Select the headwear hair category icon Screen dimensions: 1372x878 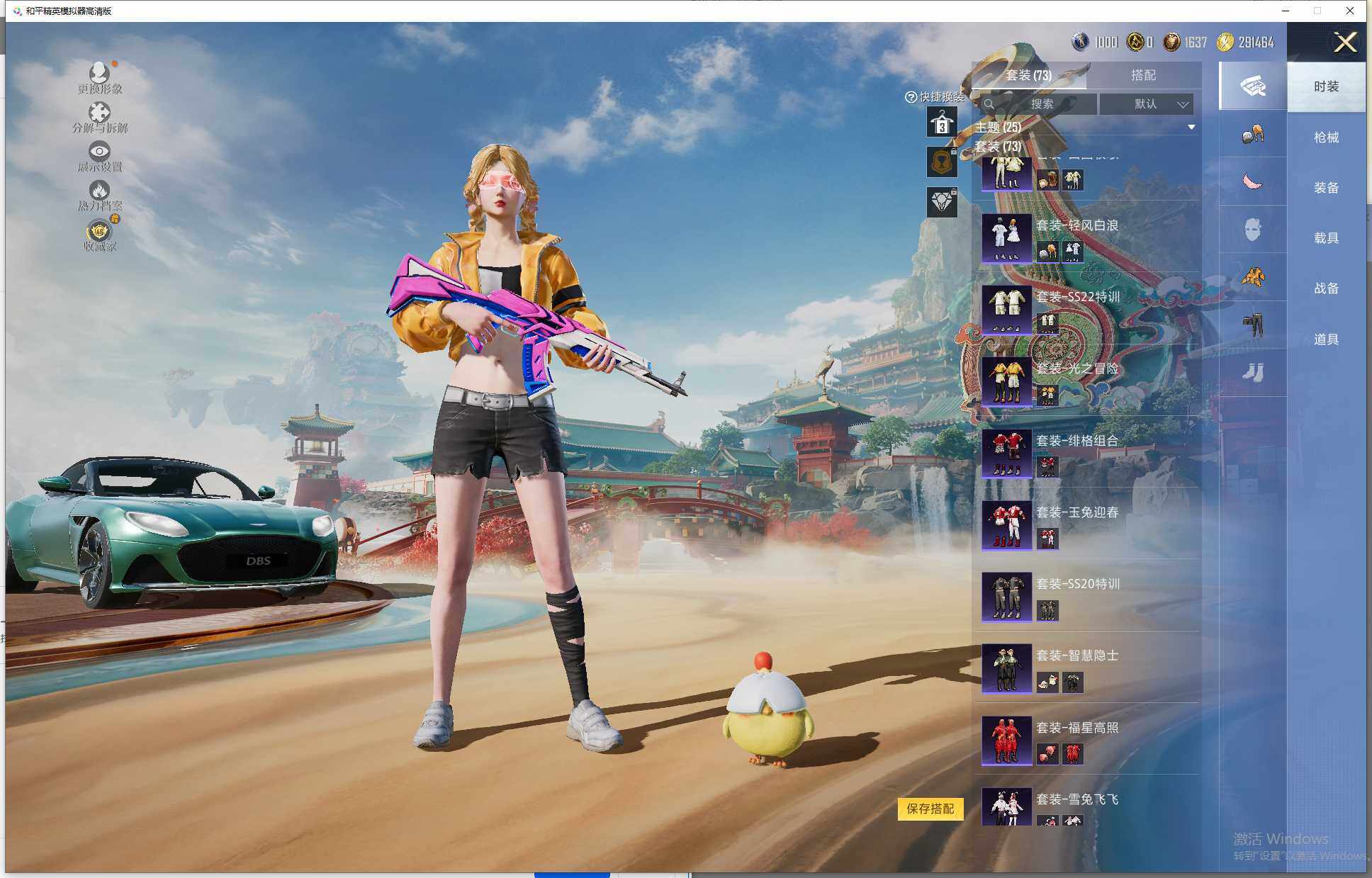(1252, 134)
